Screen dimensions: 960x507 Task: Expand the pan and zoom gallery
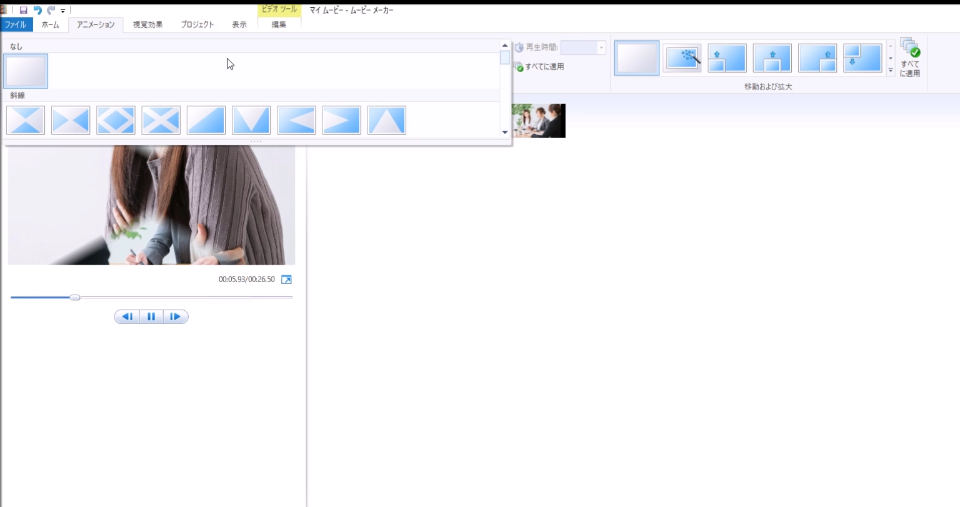pos(890,70)
